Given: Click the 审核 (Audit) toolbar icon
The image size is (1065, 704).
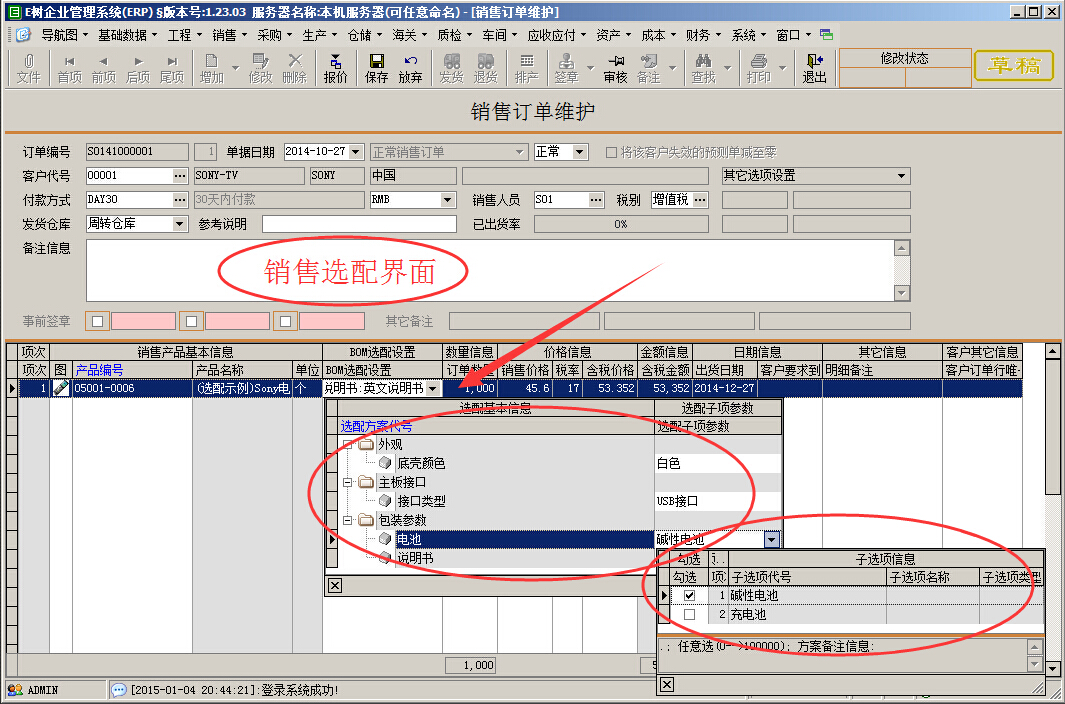Looking at the screenshot, I should (x=614, y=68).
